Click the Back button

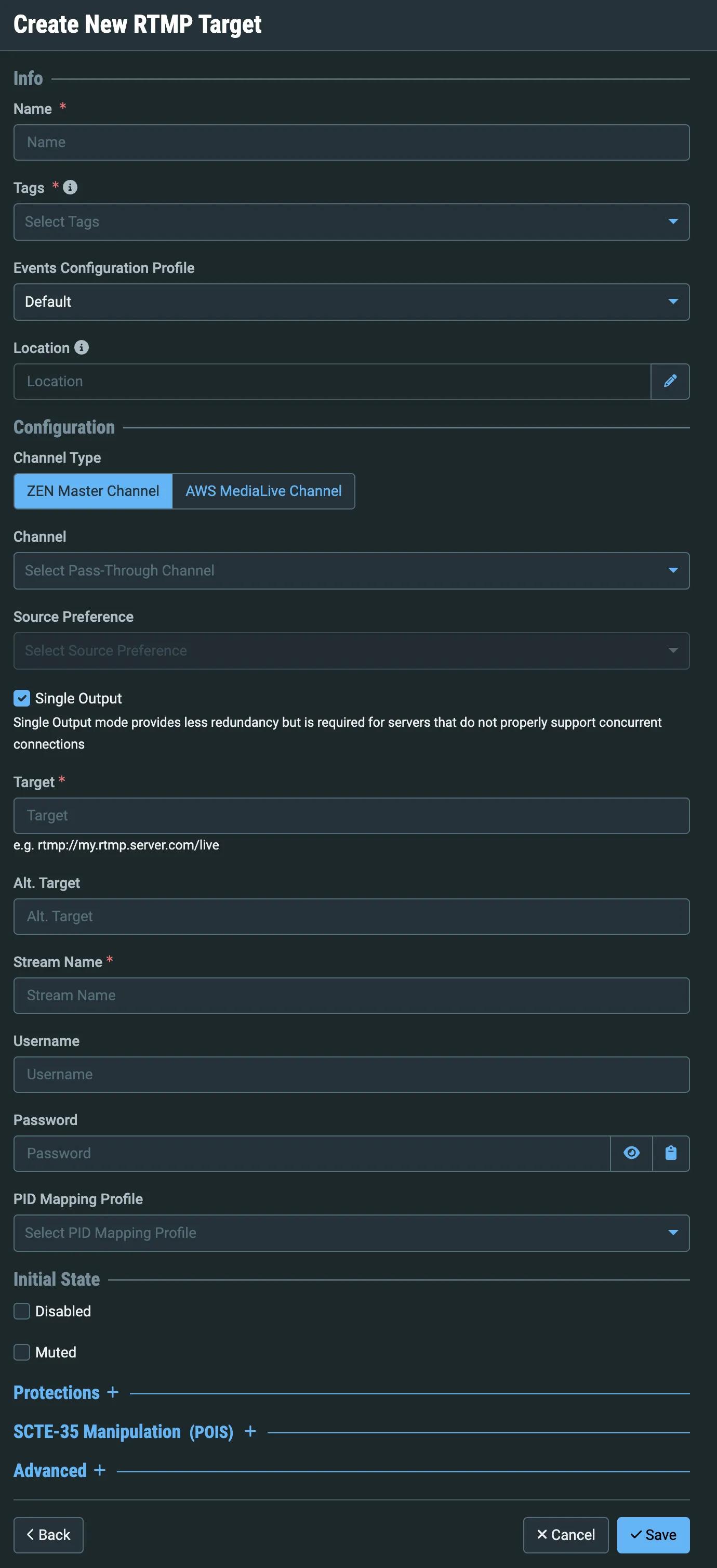coord(49,1535)
